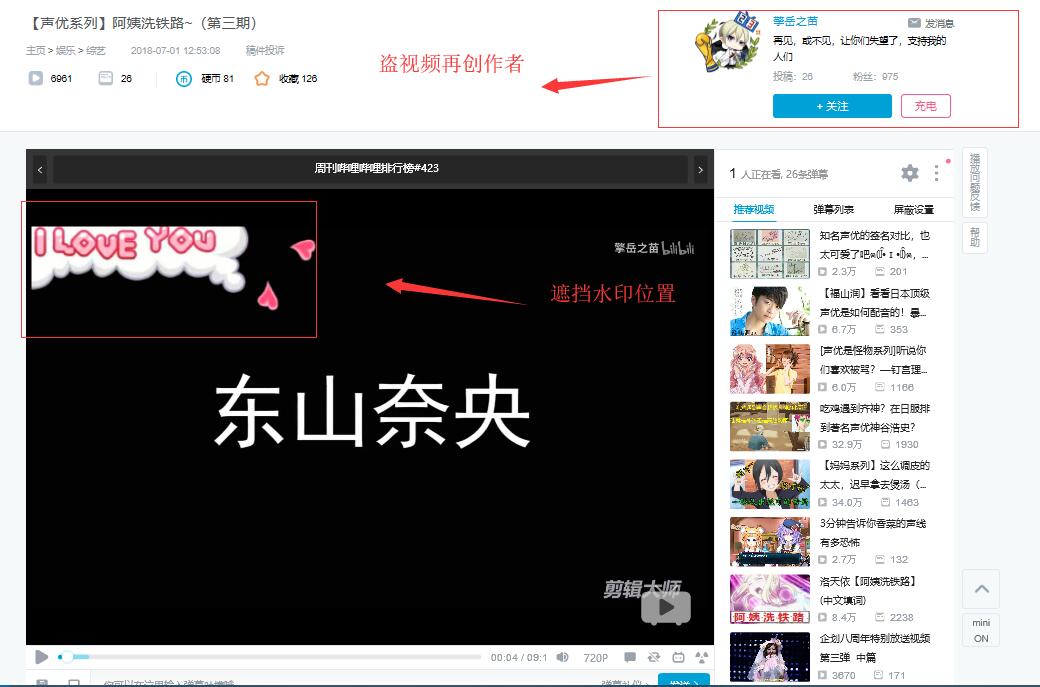Click back-to-top up arrow button
This screenshot has height=687, width=1040.
[x=981, y=589]
